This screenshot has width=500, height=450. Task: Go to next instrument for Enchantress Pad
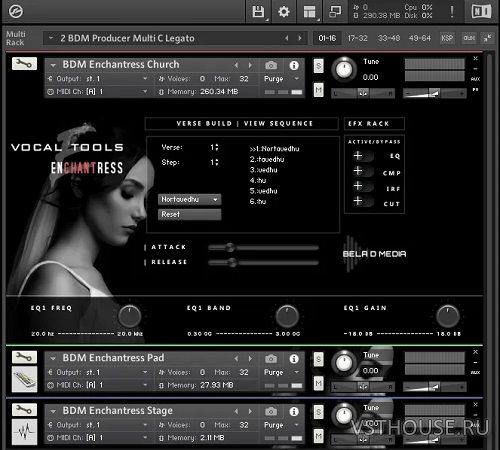click(x=250, y=358)
